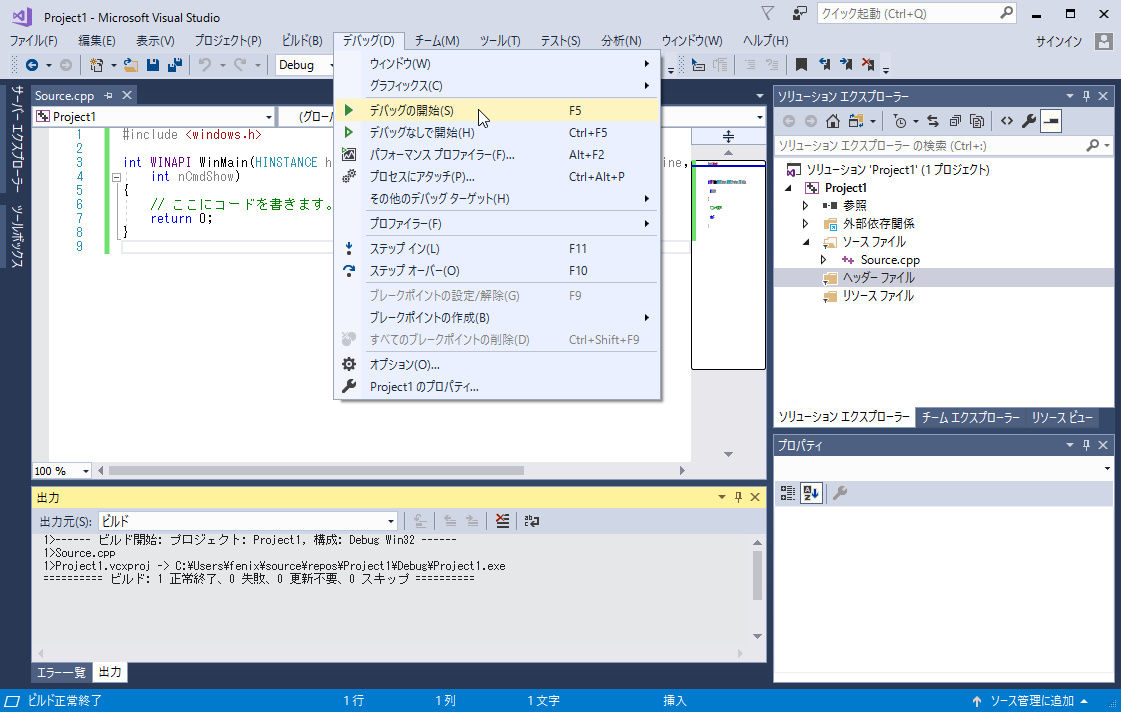Click the property pages wrench in the Properties panel
Viewport: 1121px width, 712px height.
tap(840, 493)
